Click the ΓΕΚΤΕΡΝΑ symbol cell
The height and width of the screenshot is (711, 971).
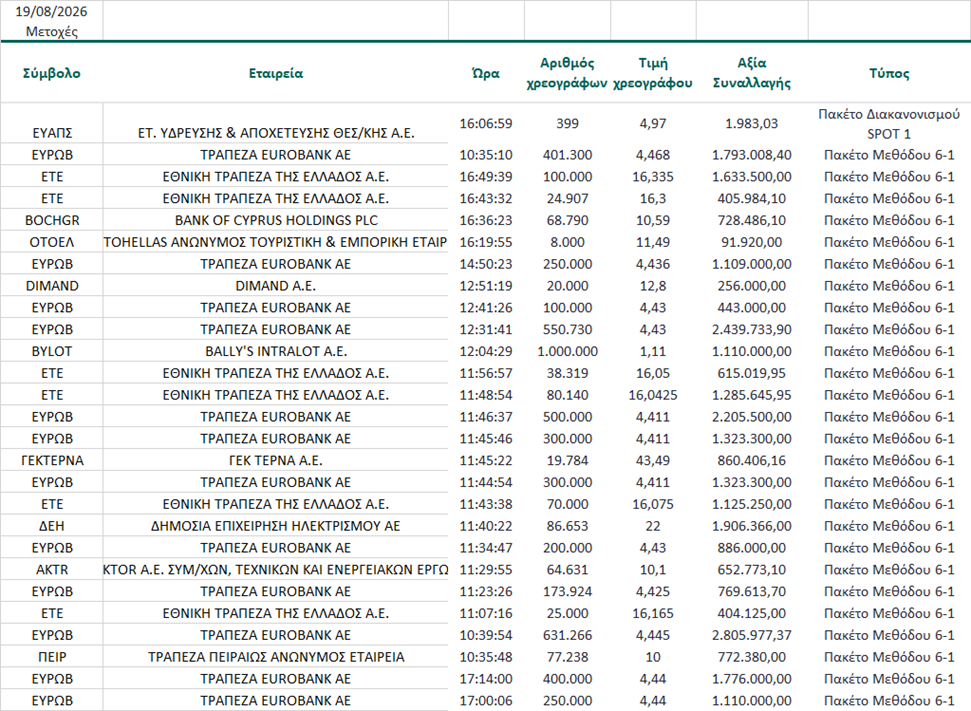[x=51, y=461]
